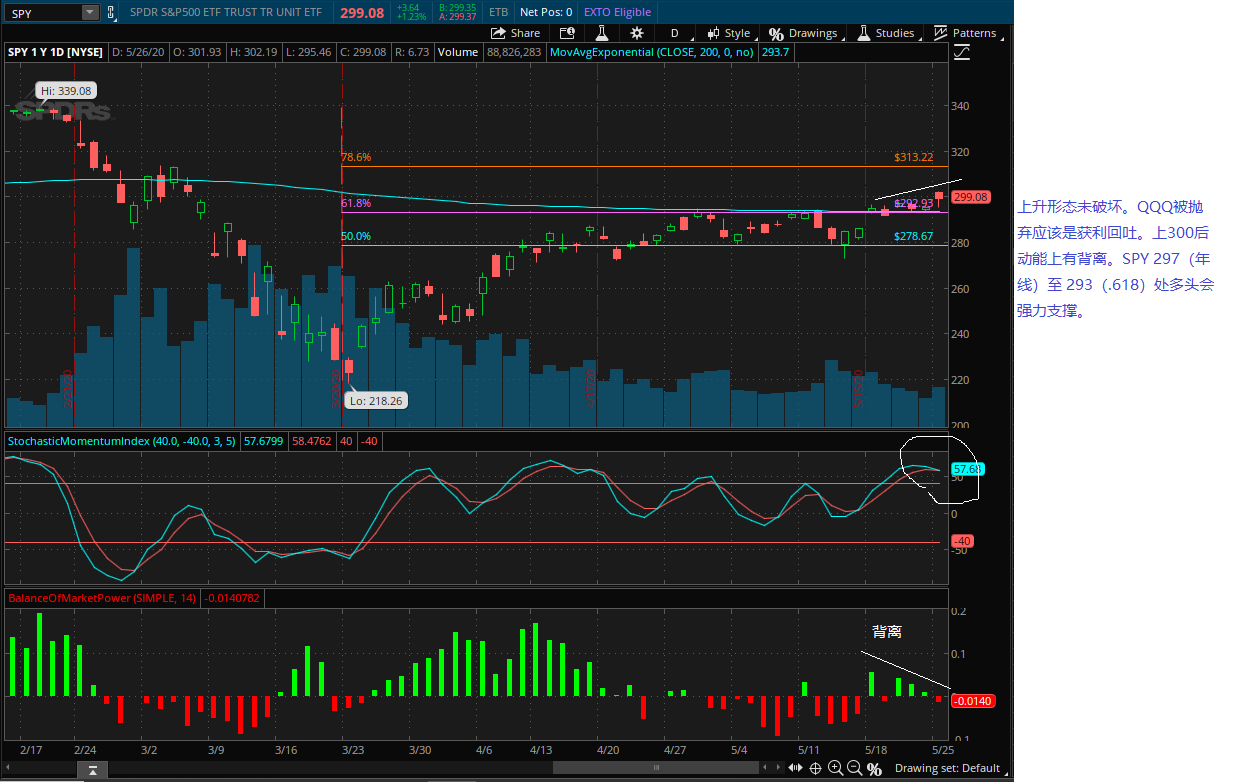Image resolution: width=1257 pixels, height=782 pixels.
Task: Click the $313.22 Fibonacci level label
Action: [x=914, y=157]
